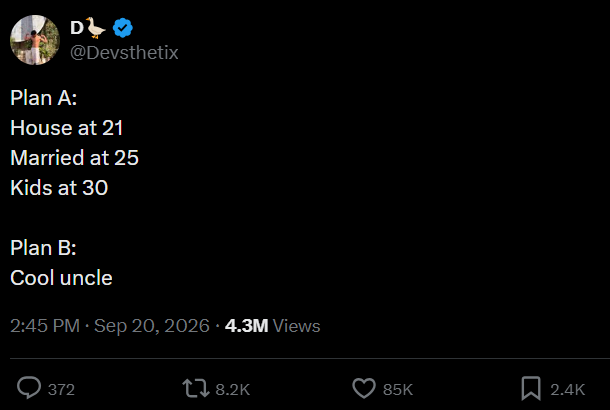Click the 372 replies count
This screenshot has width=610, height=410.
click(61, 389)
